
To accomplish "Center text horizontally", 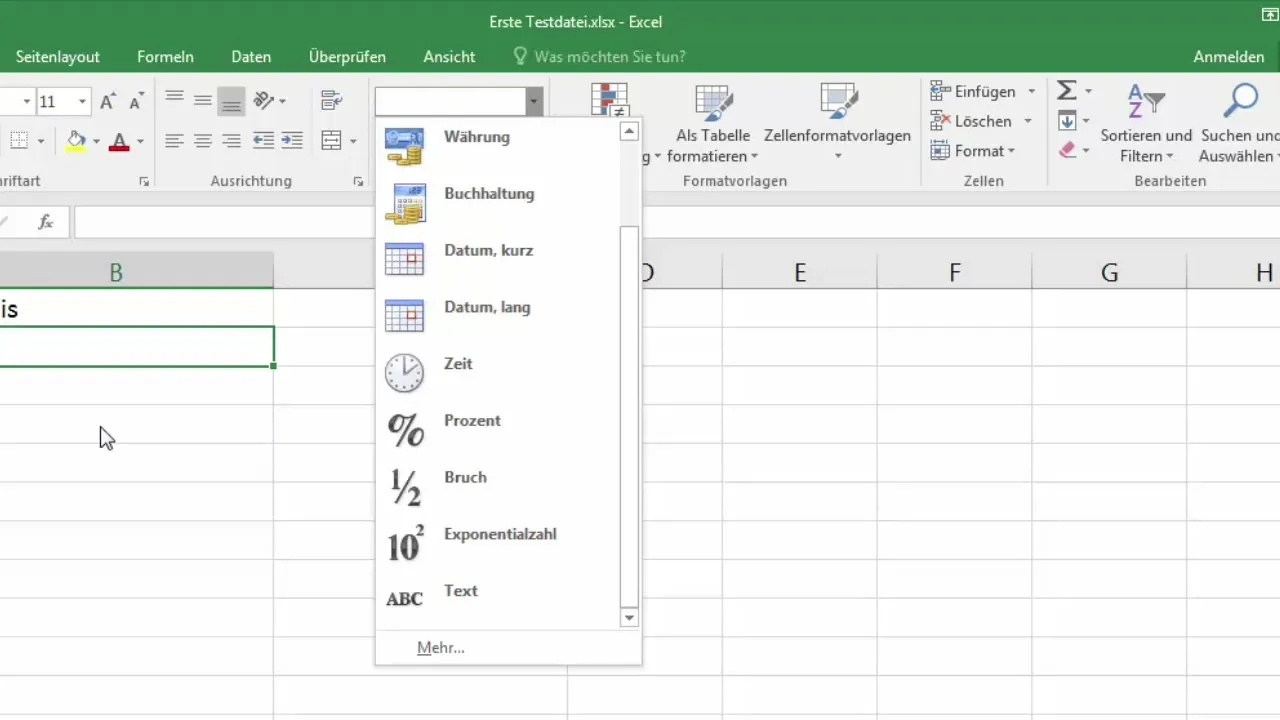I will click(x=203, y=141).
